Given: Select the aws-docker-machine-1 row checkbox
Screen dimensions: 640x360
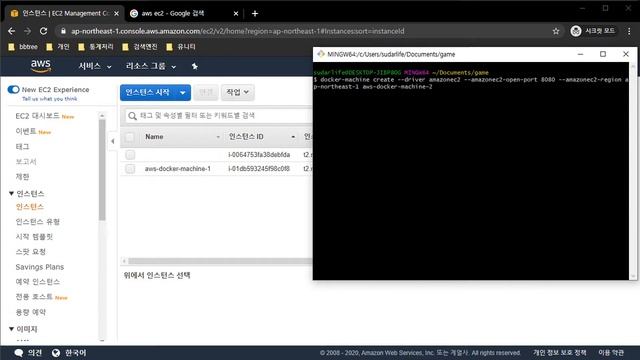Looking at the screenshot, I should [130, 169].
